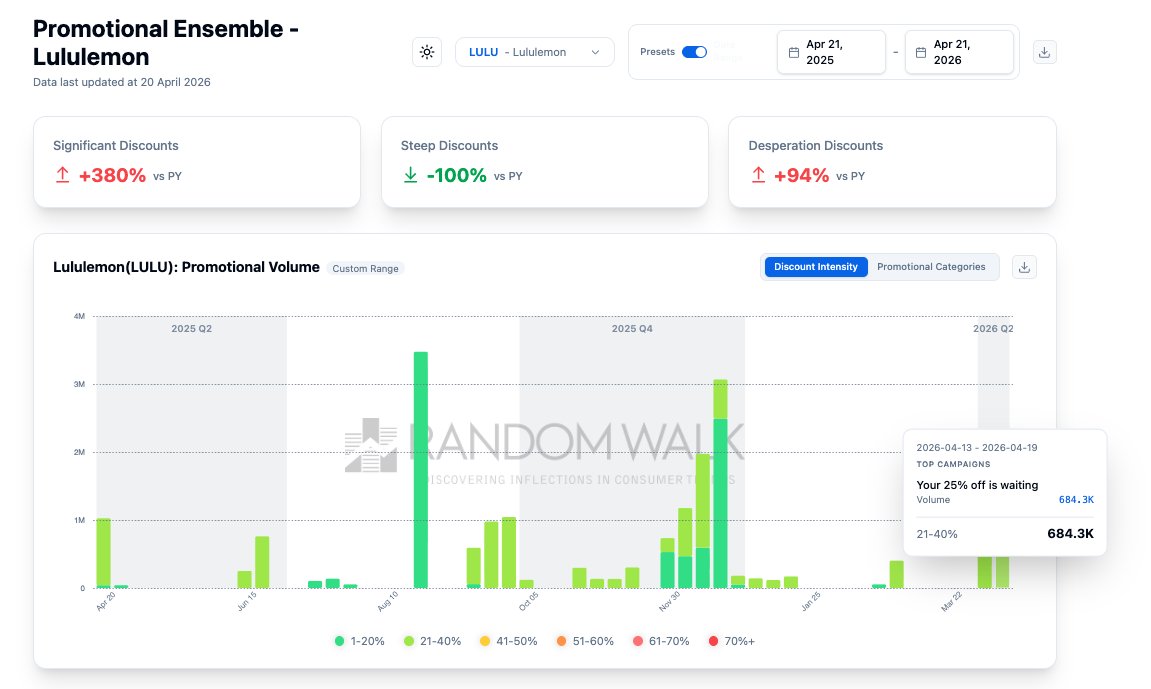Click the 2025 Q4 quarter label
This screenshot has height=689, width=1151.
click(632, 329)
